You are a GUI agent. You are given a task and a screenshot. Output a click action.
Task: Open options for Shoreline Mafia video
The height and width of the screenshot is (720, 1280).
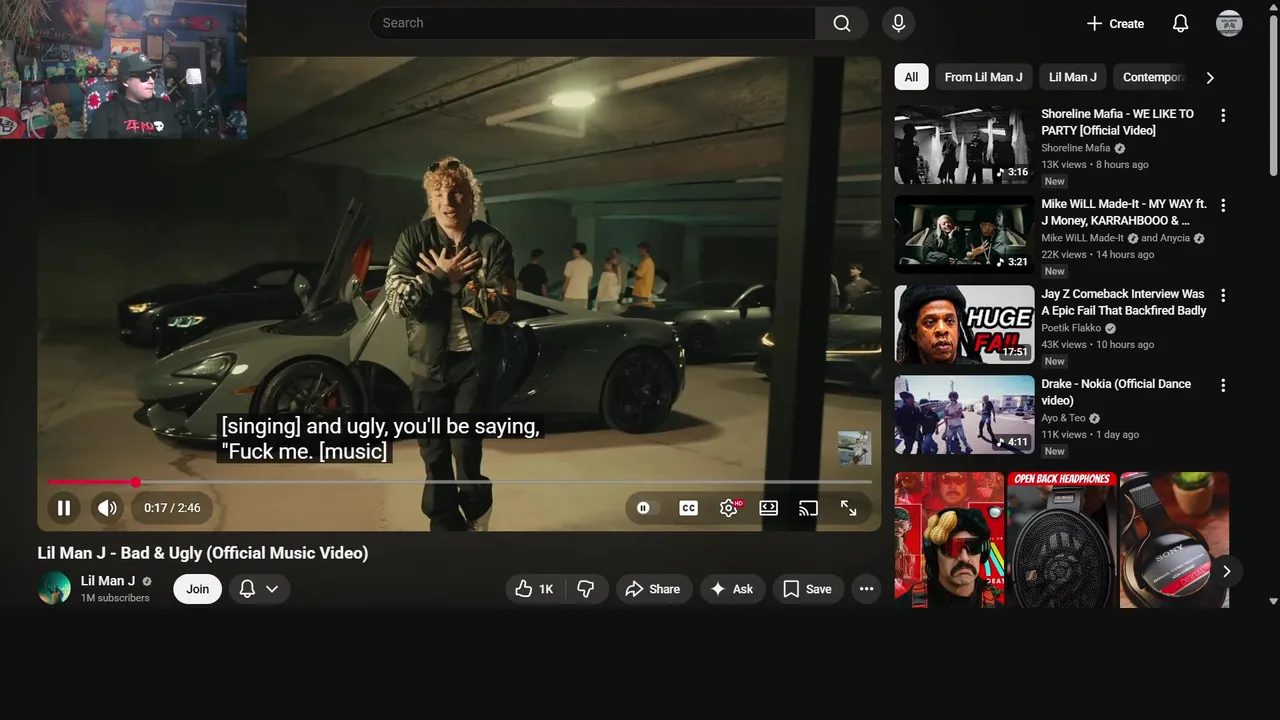(1222, 115)
